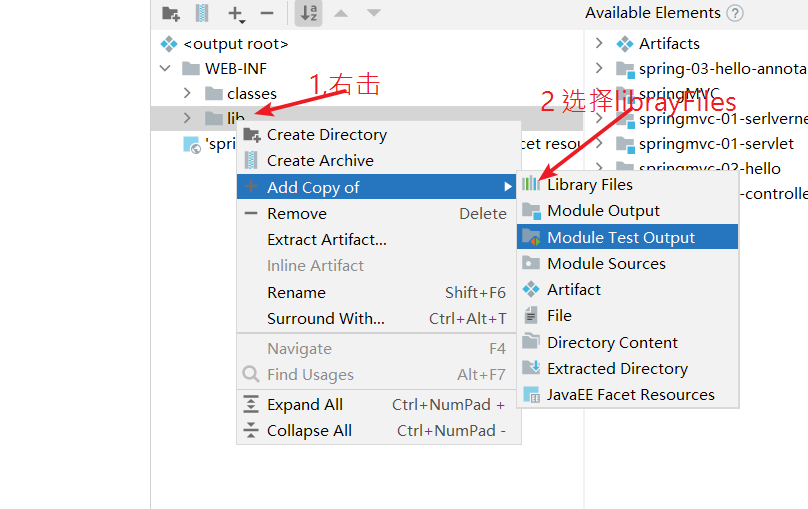Click the Move Up arrow icon
The height and width of the screenshot is (509, 808).
(341, 13)
